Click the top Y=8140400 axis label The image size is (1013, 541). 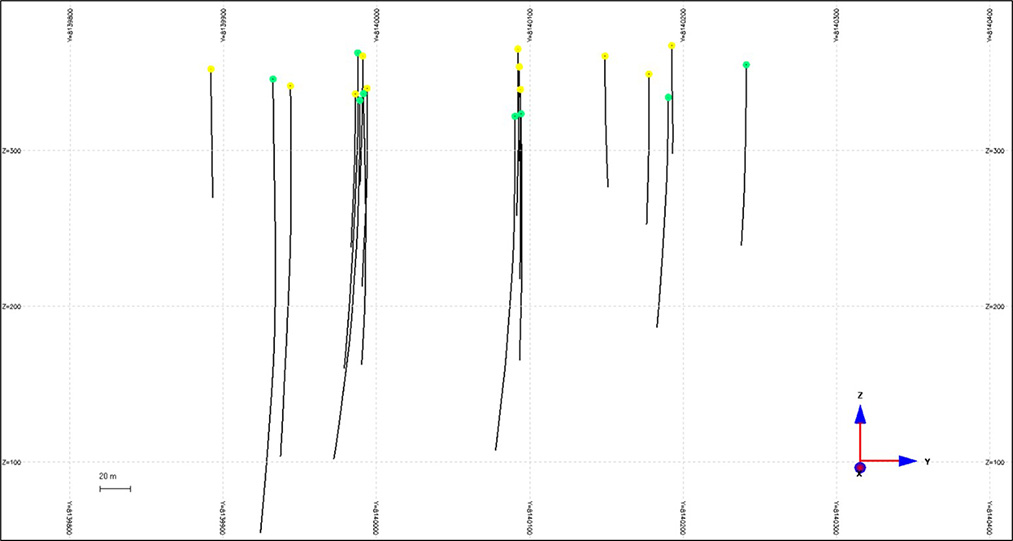[989, 23]
